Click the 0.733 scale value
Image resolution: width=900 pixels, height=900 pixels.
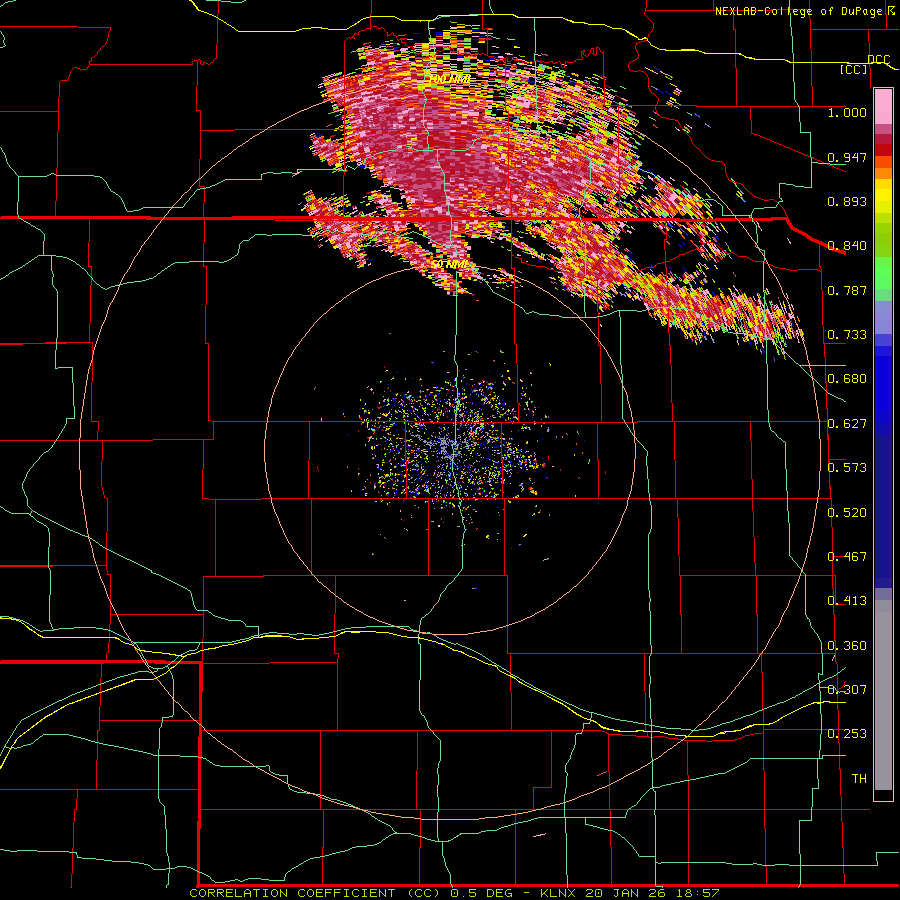click(847, 335)
